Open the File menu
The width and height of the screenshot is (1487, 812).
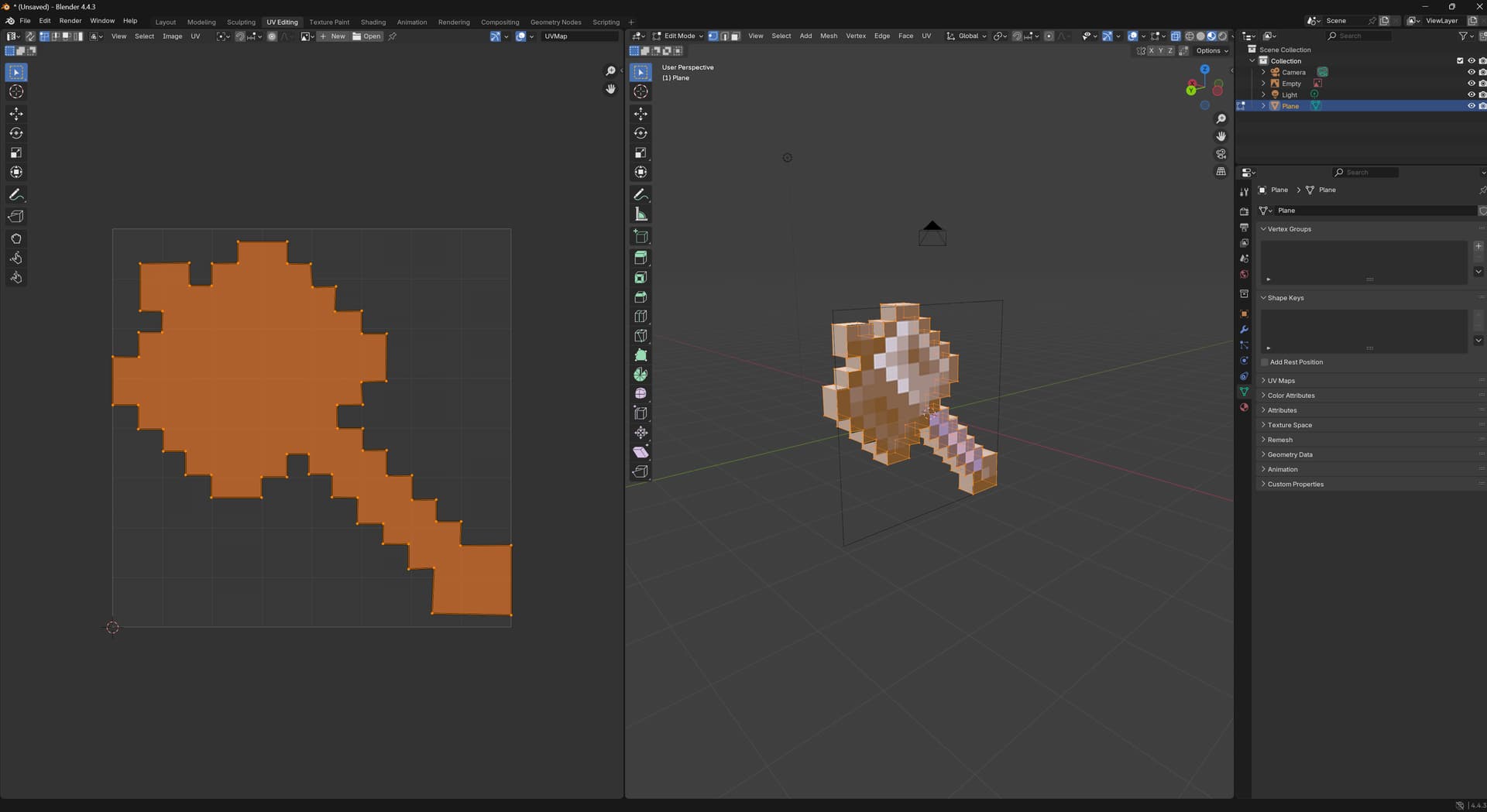(x=25, y=21)
